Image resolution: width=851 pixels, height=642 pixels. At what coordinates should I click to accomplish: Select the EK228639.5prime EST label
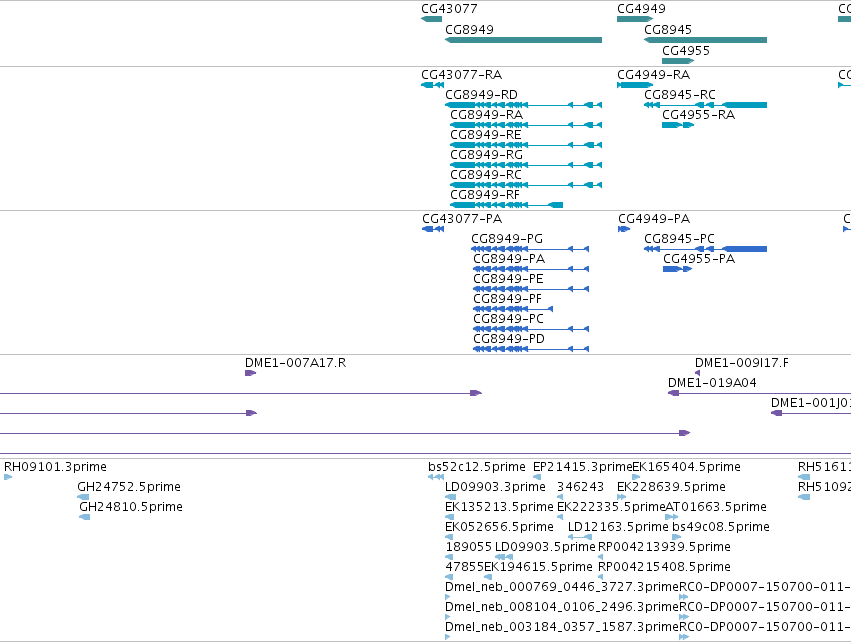point(671,487)
